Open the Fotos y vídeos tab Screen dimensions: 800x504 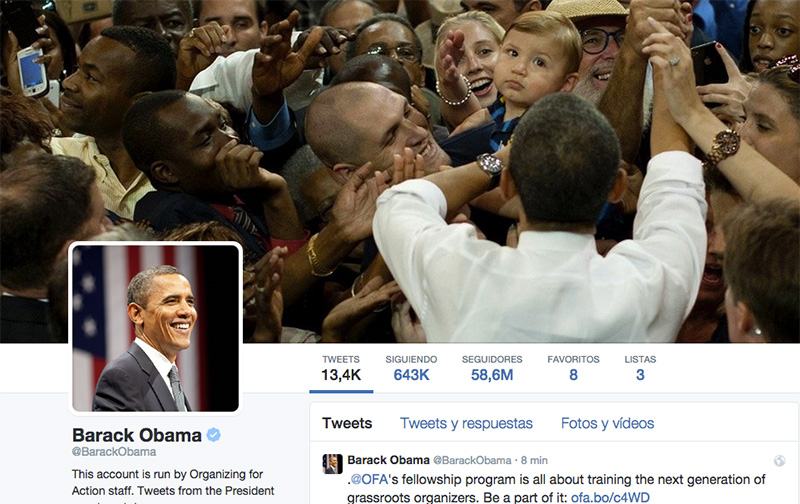[x=607, y=423]
